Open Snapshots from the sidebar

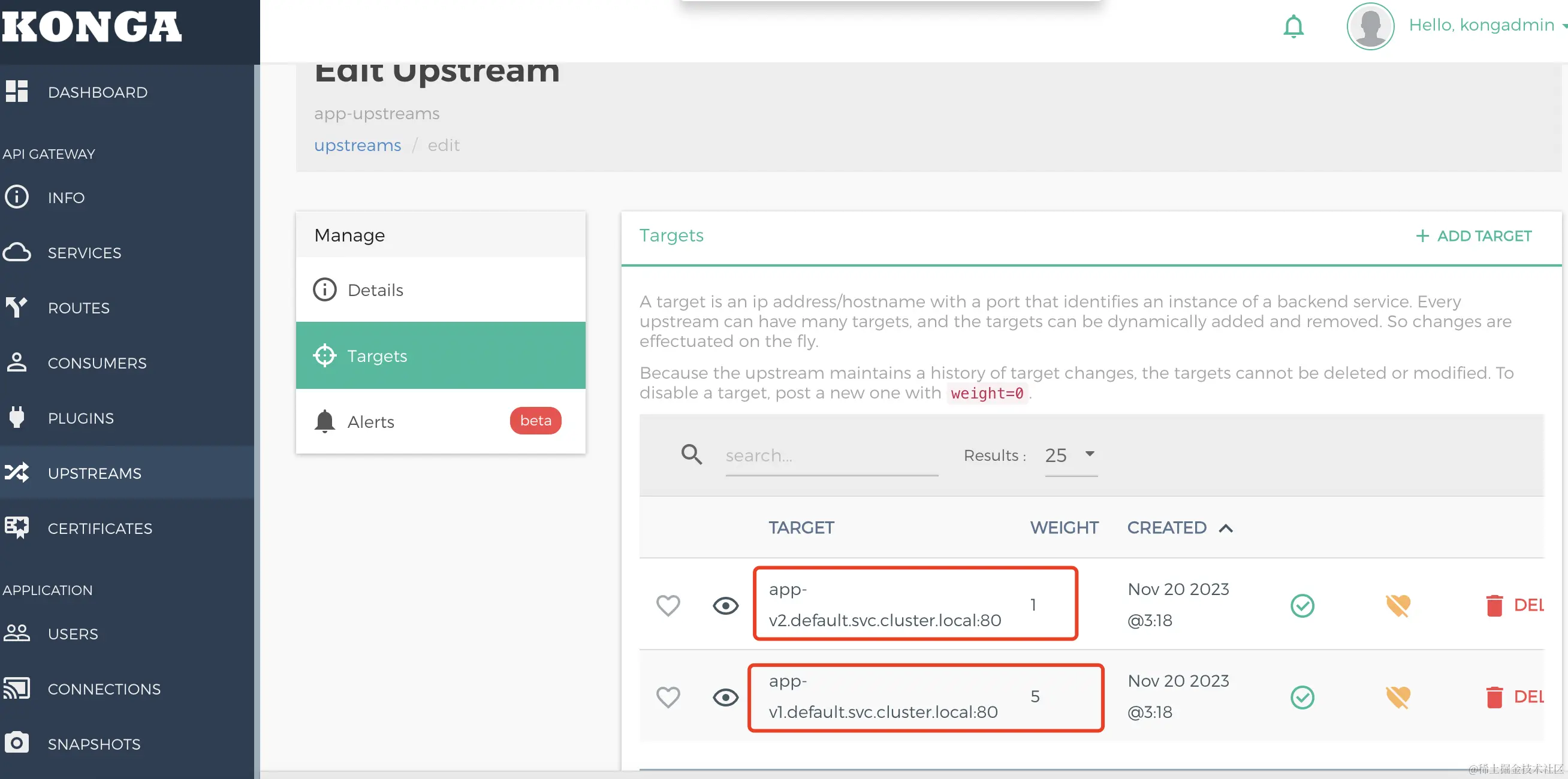pos(94,744)
